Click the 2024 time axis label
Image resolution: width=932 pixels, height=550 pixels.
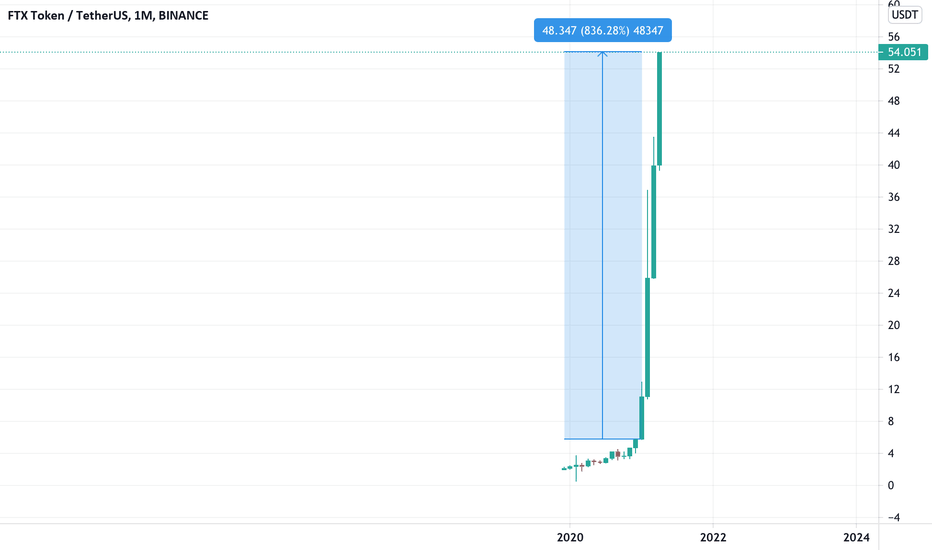pos(857,538)
